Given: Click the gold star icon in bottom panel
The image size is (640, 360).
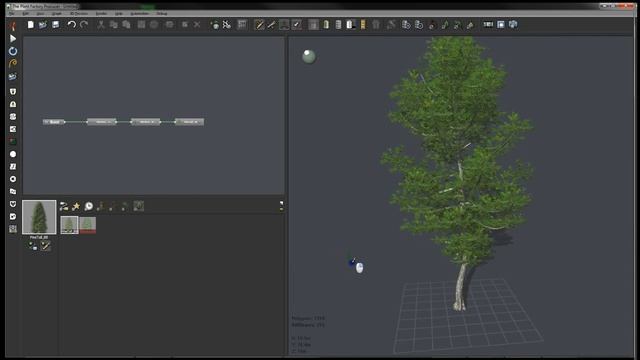Looking at the screenshot, I should [x=76, y=206].
